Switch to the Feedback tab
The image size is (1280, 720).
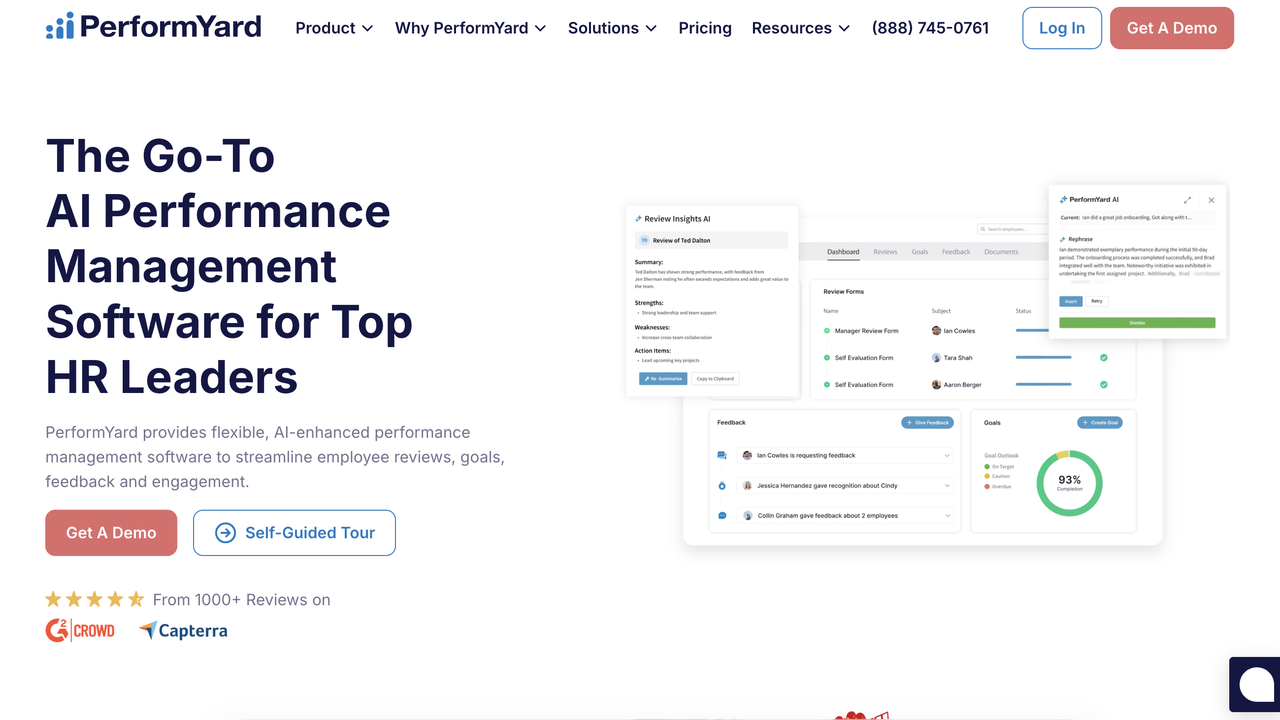[956, 252]
